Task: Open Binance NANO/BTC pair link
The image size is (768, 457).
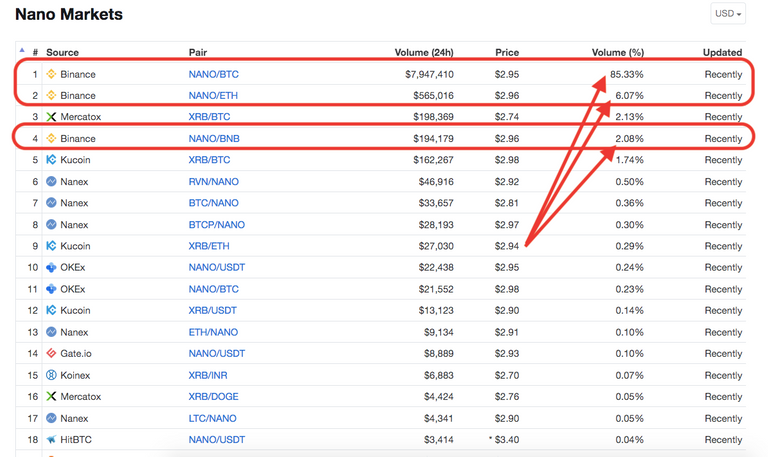Action: pyautogui.click(x=214, y=74)
